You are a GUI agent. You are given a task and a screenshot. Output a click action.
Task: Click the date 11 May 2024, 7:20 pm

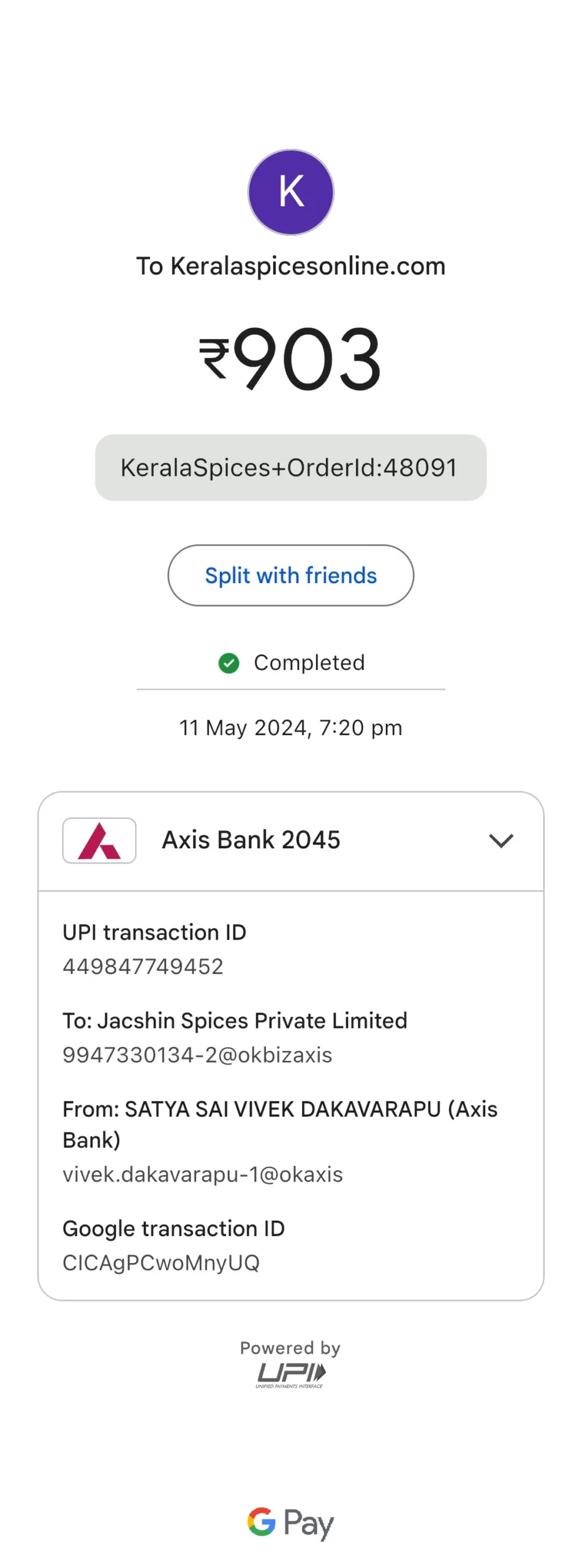pyautogui.click(x=291, y=728)
